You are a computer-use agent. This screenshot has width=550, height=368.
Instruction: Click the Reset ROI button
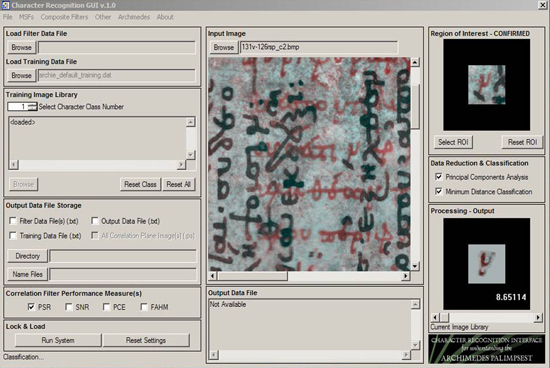click(x=522, y=142)
